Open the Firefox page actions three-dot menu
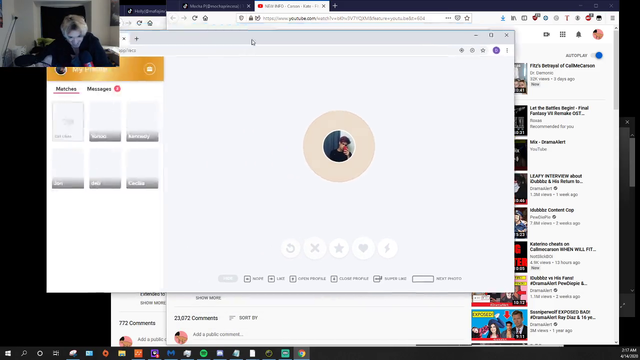This screenshot has height=360, width=640. pos(448,18)
